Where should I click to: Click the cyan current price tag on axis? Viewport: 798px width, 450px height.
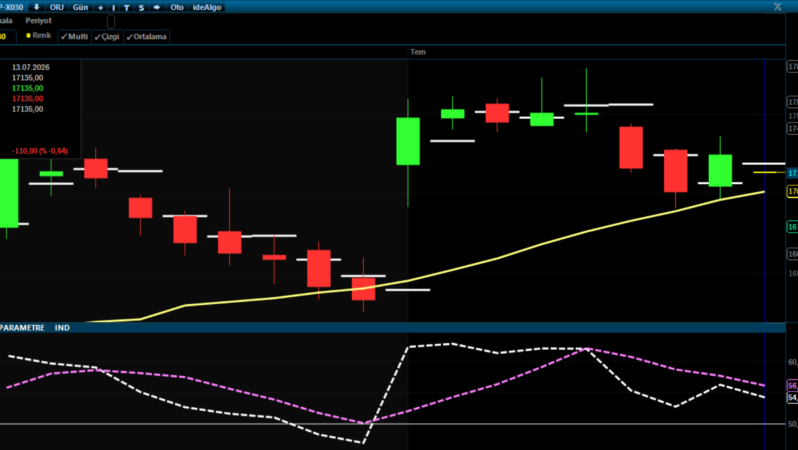(x=792, y=173)
